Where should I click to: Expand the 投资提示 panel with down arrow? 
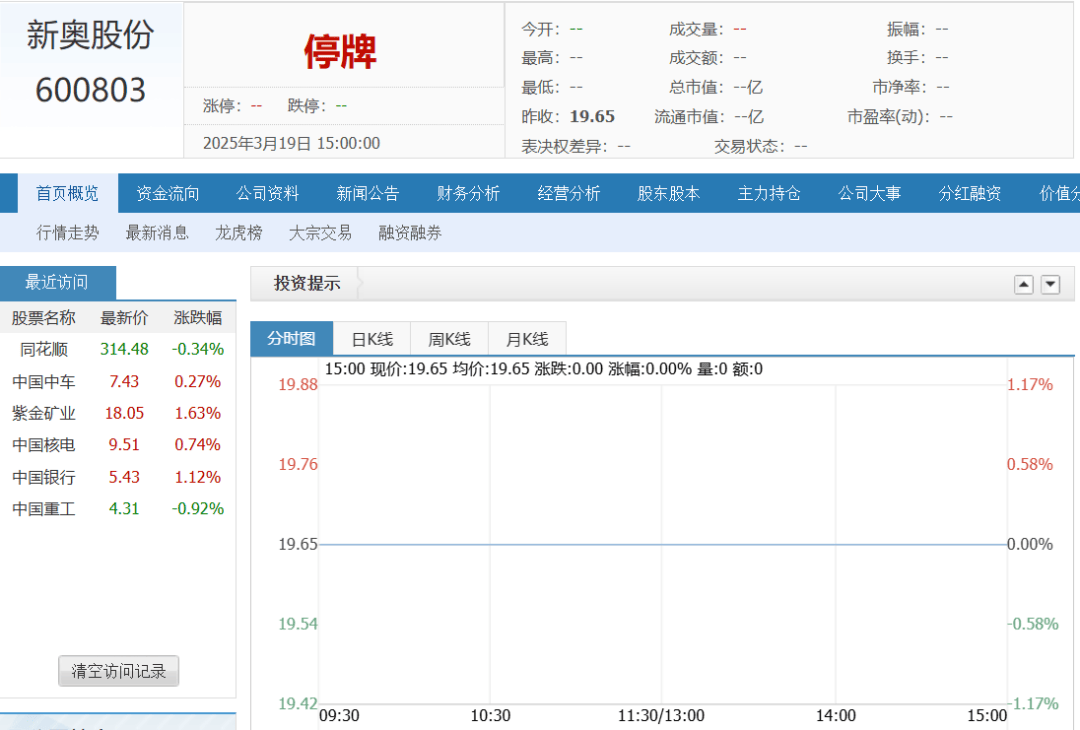[1050, 285]
